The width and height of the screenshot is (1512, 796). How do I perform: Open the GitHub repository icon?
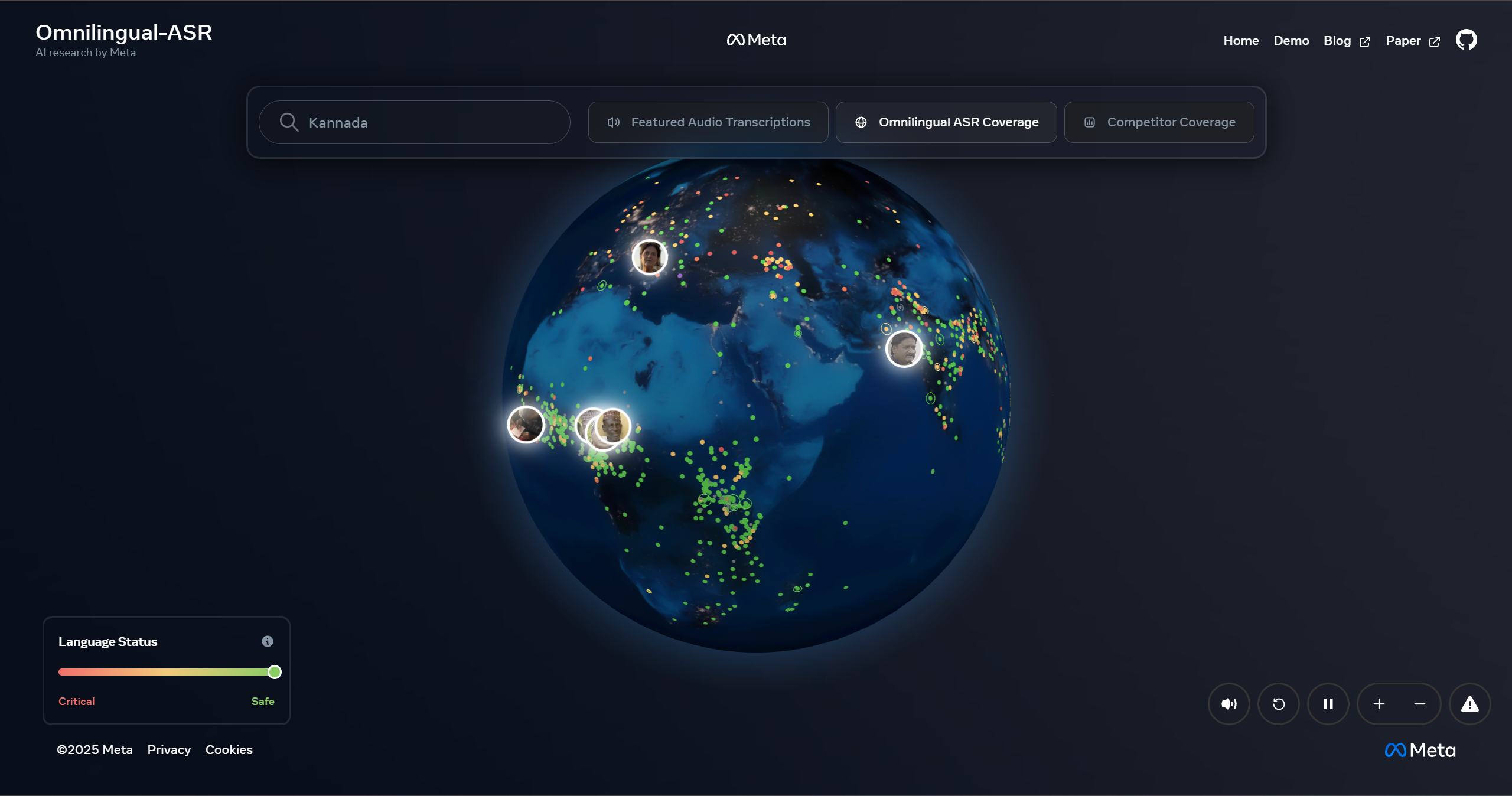(x=1466, y=40)
